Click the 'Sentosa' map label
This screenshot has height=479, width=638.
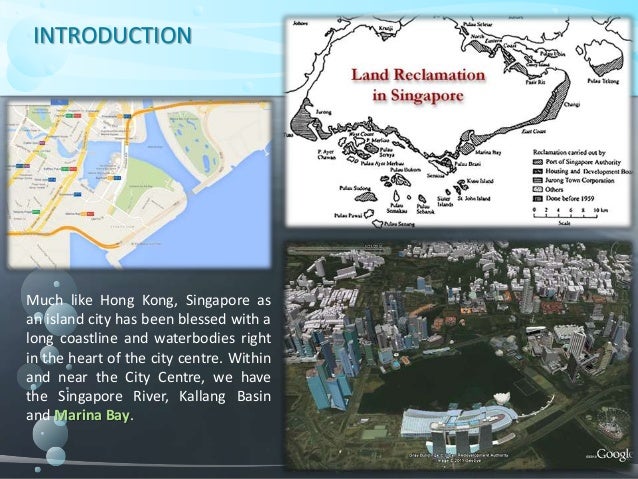point(435,176)
